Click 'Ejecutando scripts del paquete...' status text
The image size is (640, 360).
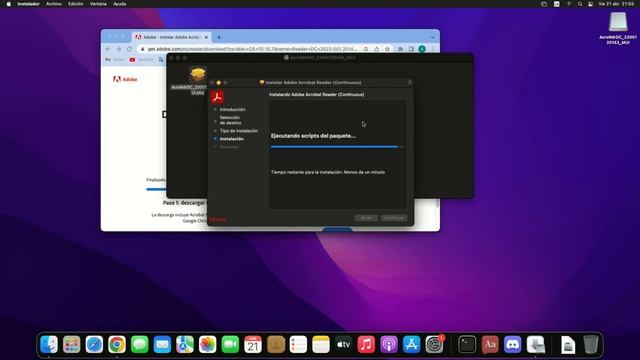[x=313, y=136]
